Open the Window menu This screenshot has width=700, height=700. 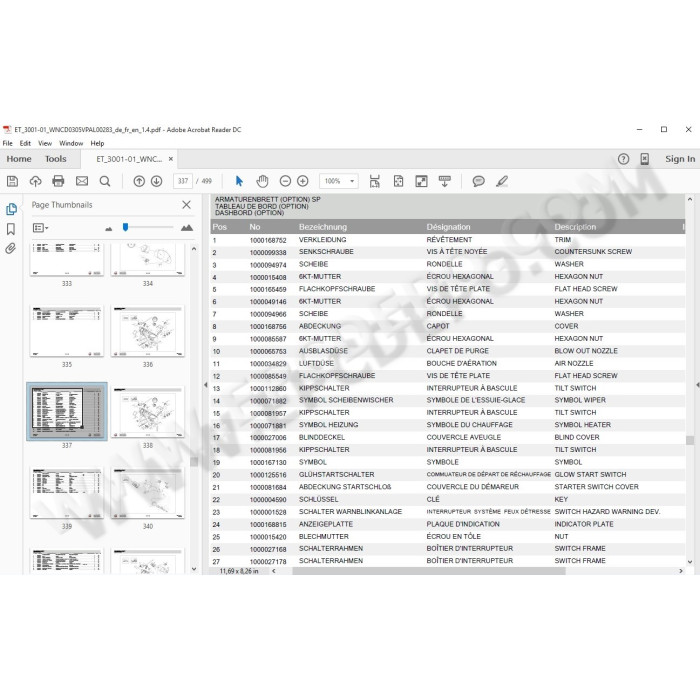(70, 143)
